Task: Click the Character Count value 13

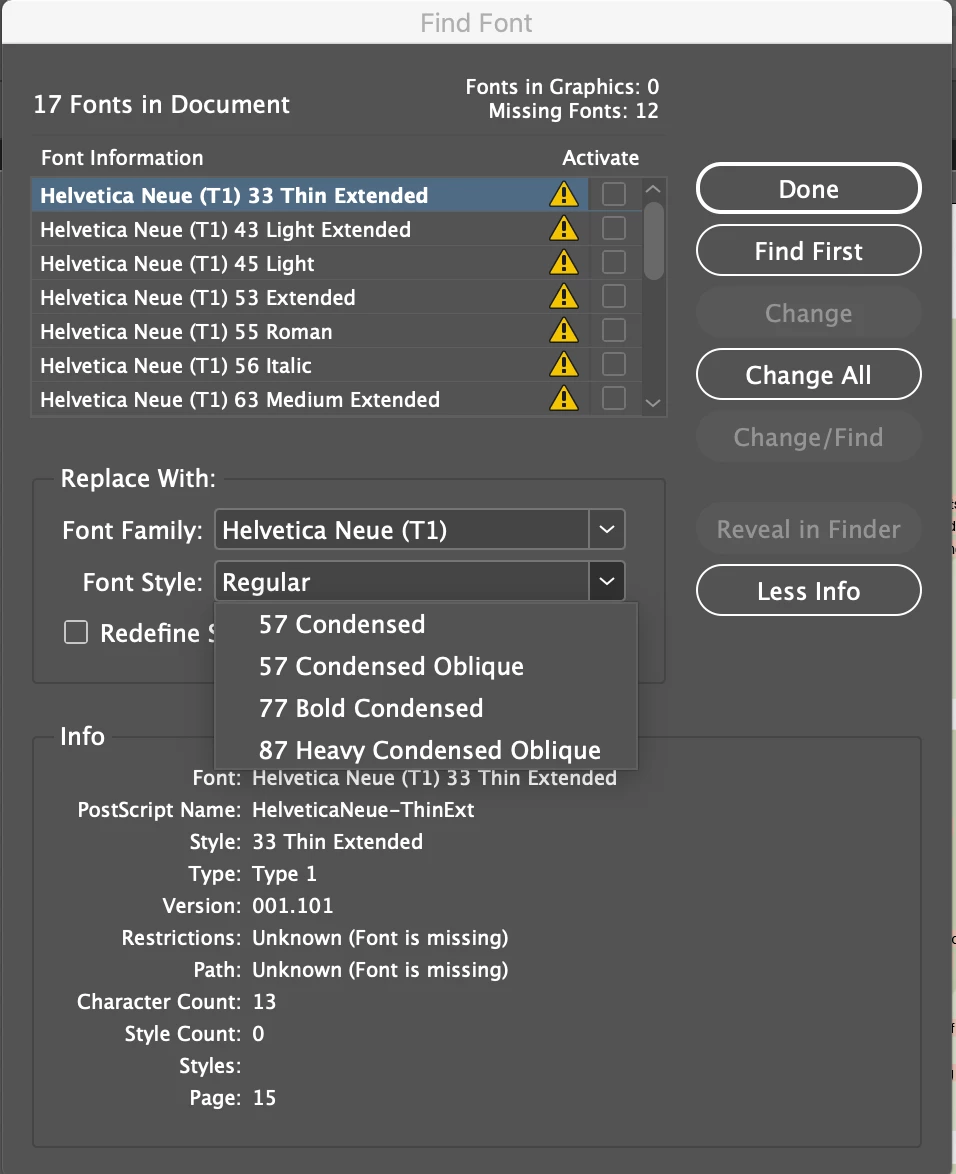Action: point(264,1001)
